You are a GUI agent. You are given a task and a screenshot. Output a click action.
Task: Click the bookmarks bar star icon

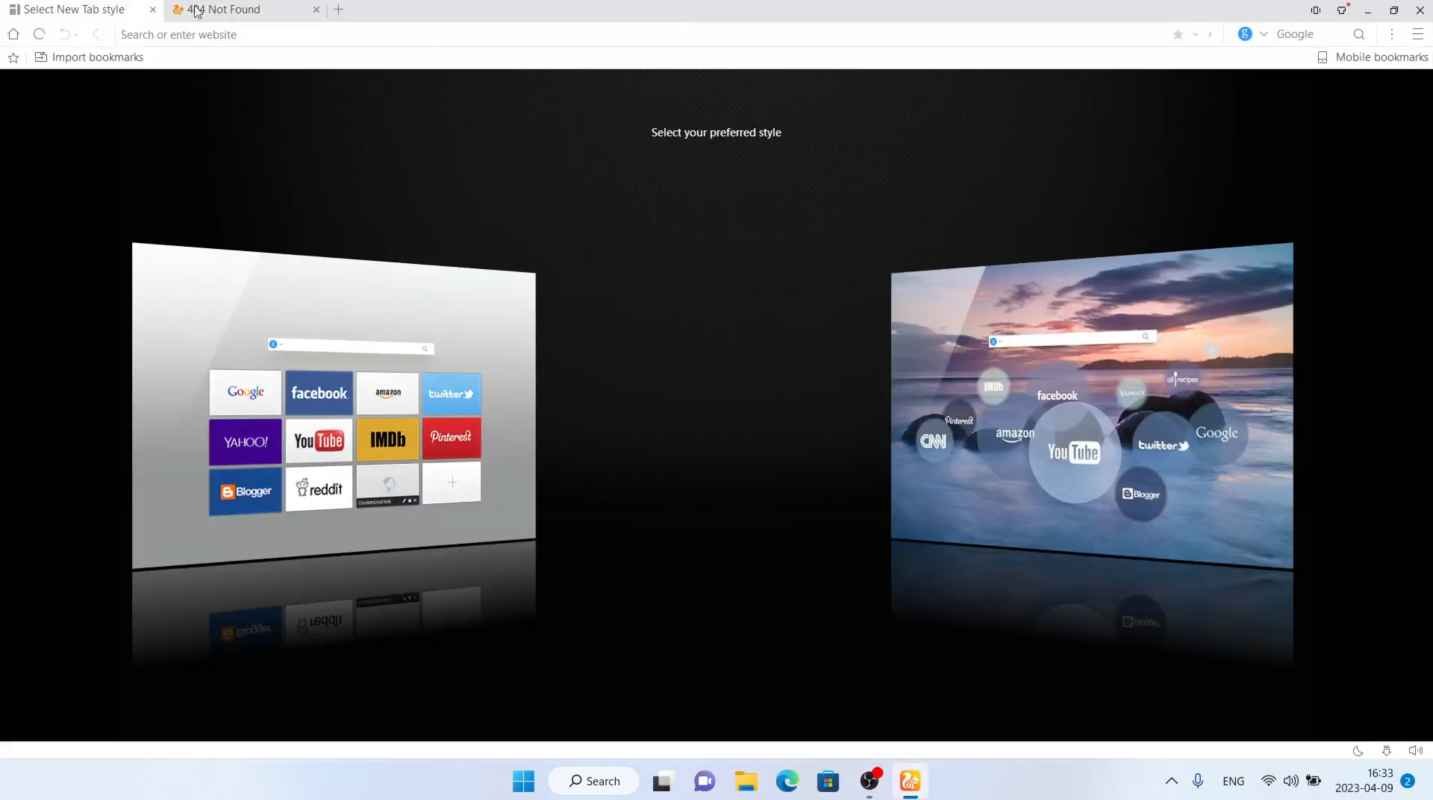tap(13, 57)
